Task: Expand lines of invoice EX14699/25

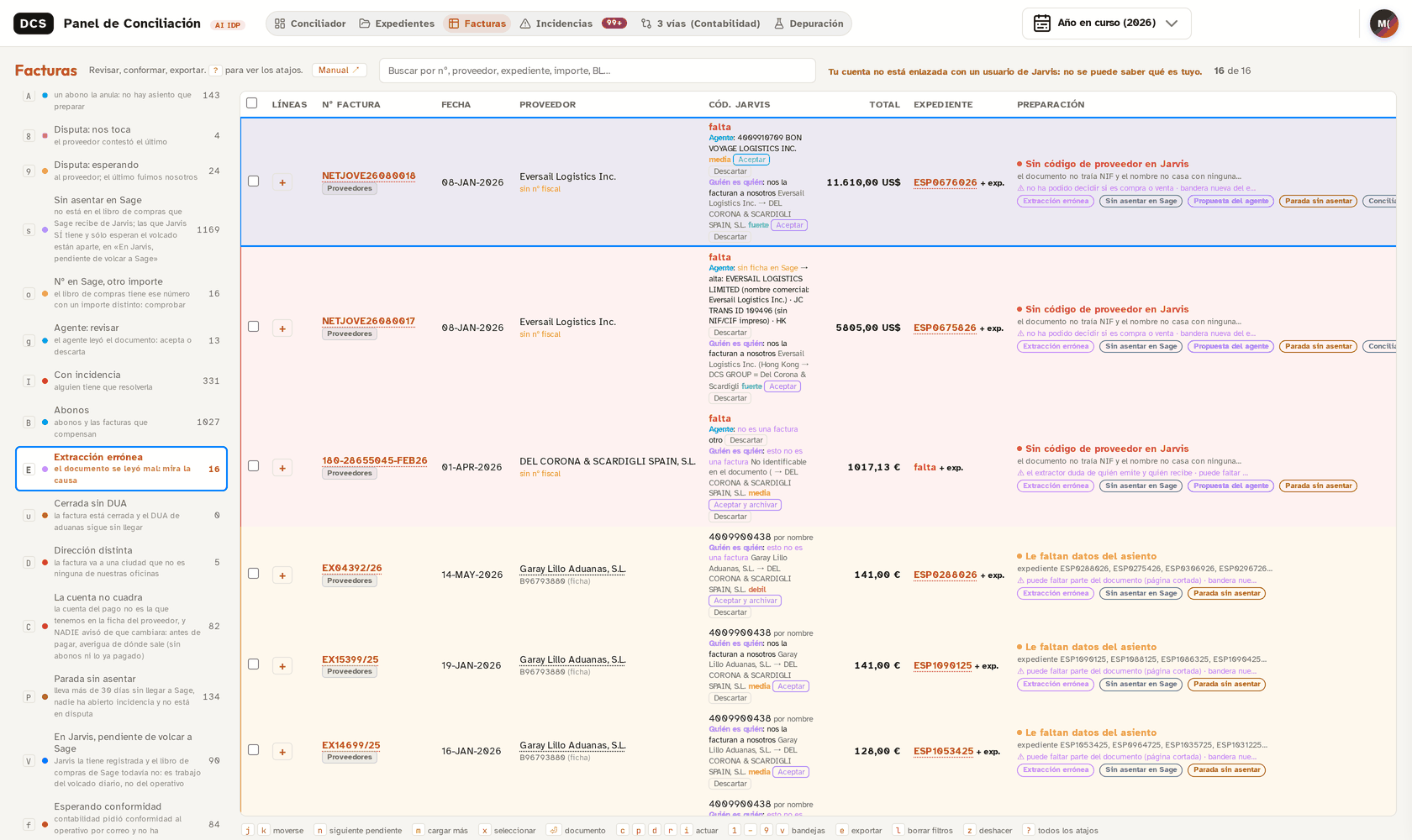Action: 282,751
